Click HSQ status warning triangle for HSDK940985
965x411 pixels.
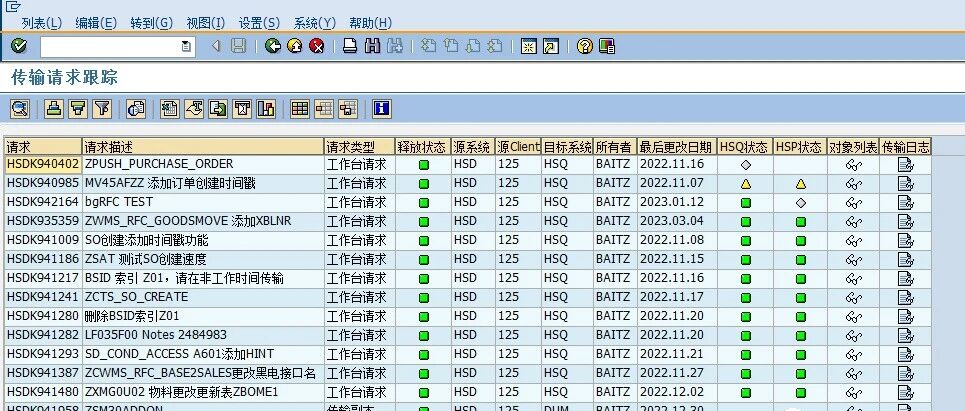click(746, 184)
